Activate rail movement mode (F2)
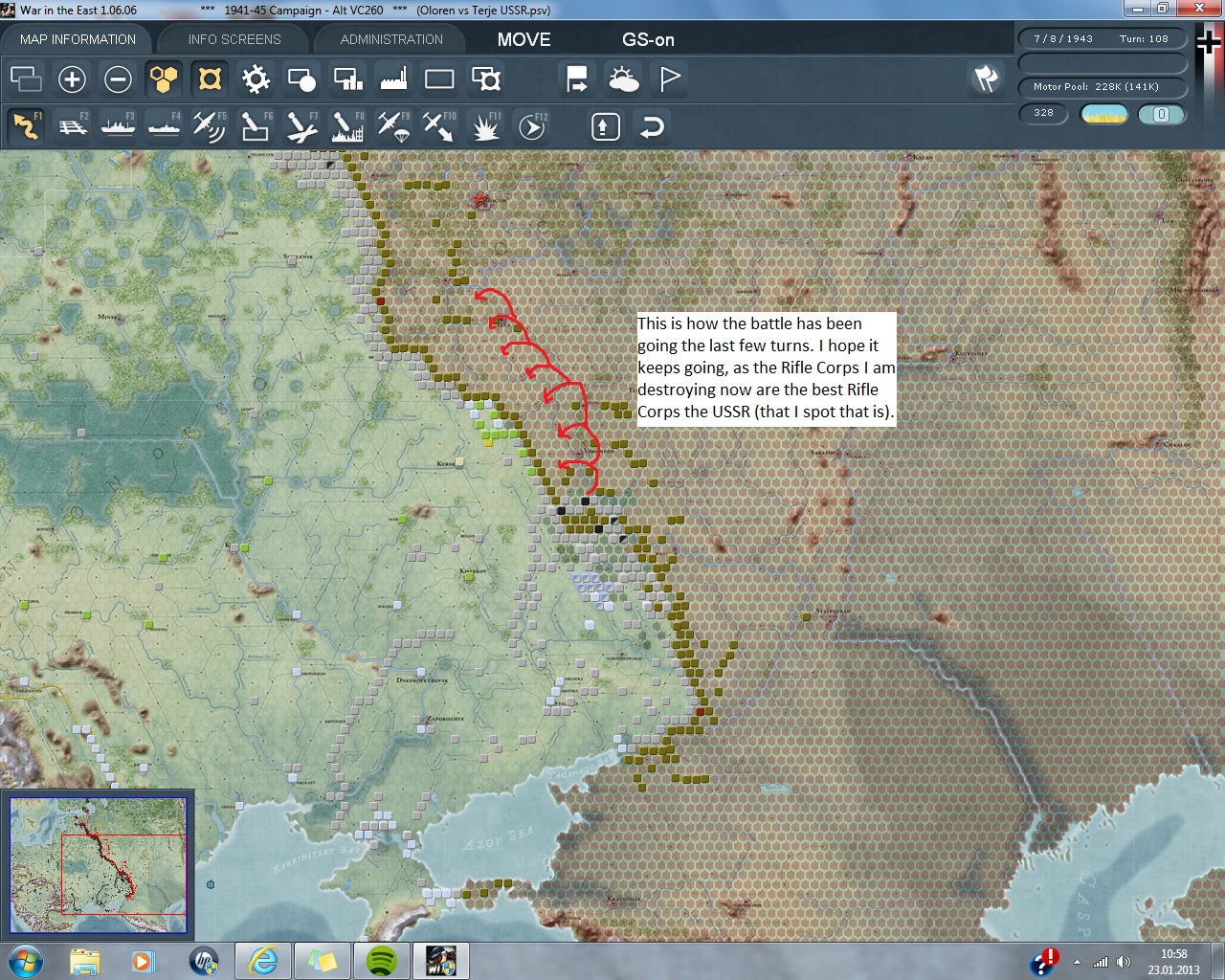Viewport: 1225px width, 980px height. click(x=73, y=126)
